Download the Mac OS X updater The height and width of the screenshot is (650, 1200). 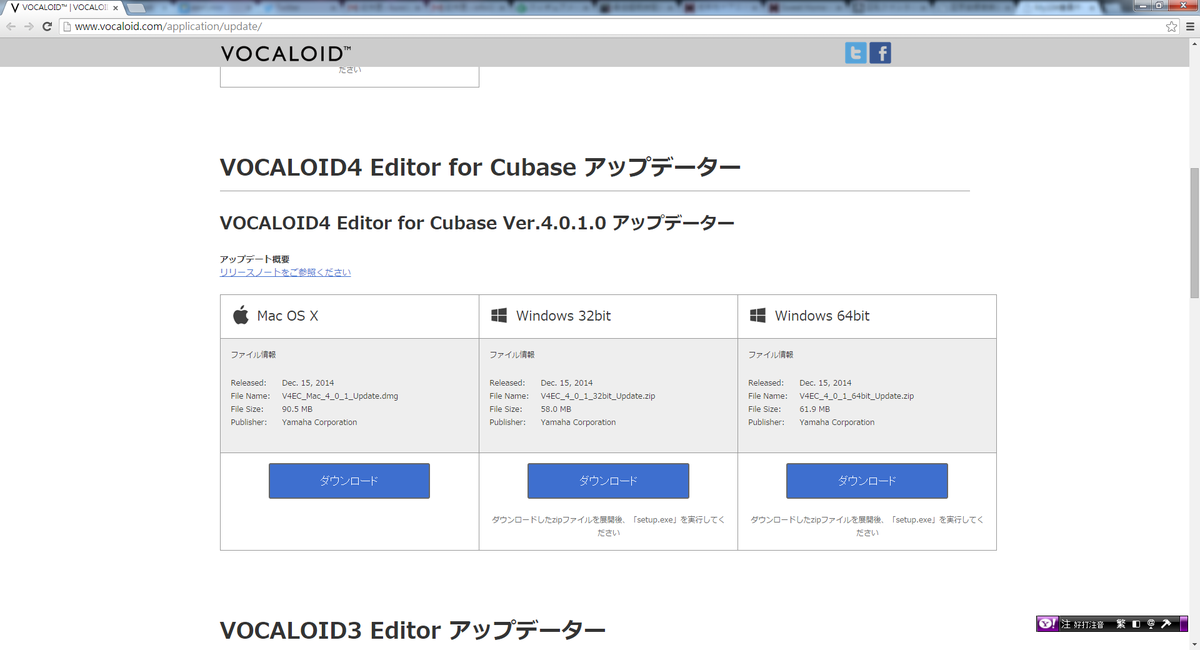point(349,481)
